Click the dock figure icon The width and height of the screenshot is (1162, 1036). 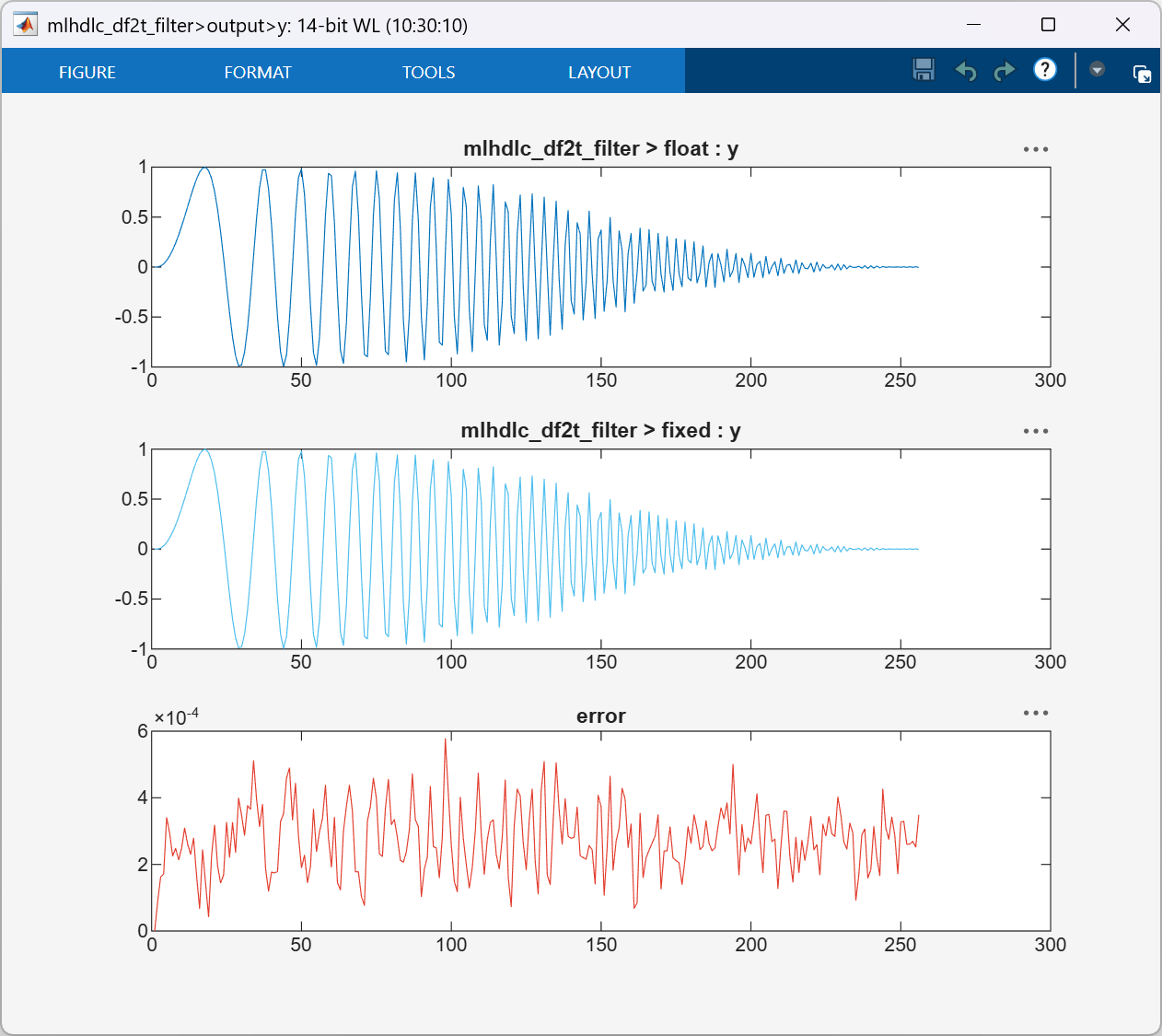point(1142,74)
